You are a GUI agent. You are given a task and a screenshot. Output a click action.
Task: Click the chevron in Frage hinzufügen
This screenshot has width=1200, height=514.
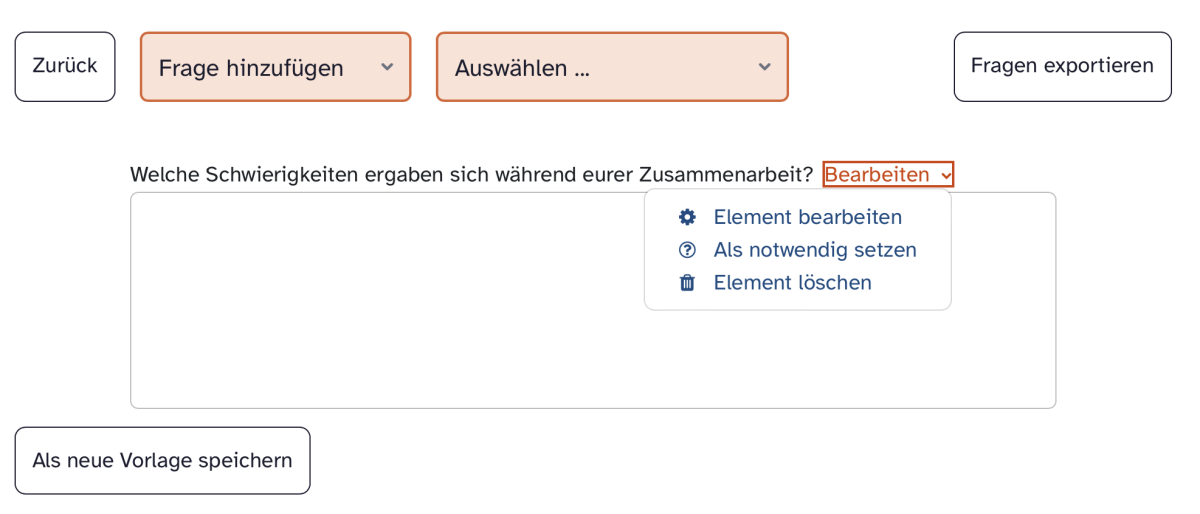[387, 67]
